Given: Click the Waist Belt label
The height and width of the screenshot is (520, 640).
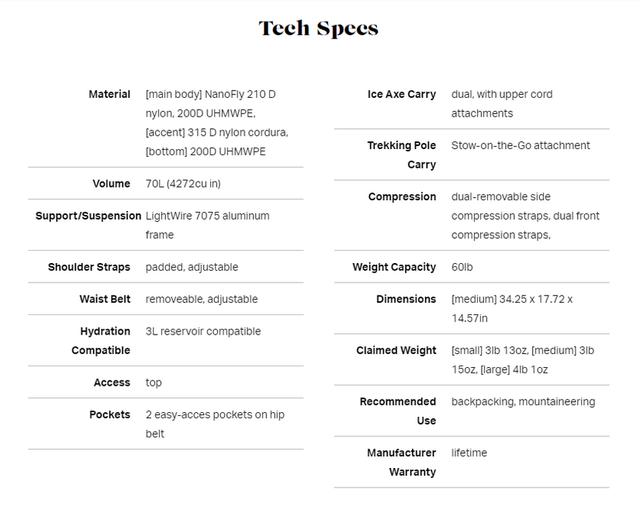Looking at the screenshot, I should (x=105, y=299).
